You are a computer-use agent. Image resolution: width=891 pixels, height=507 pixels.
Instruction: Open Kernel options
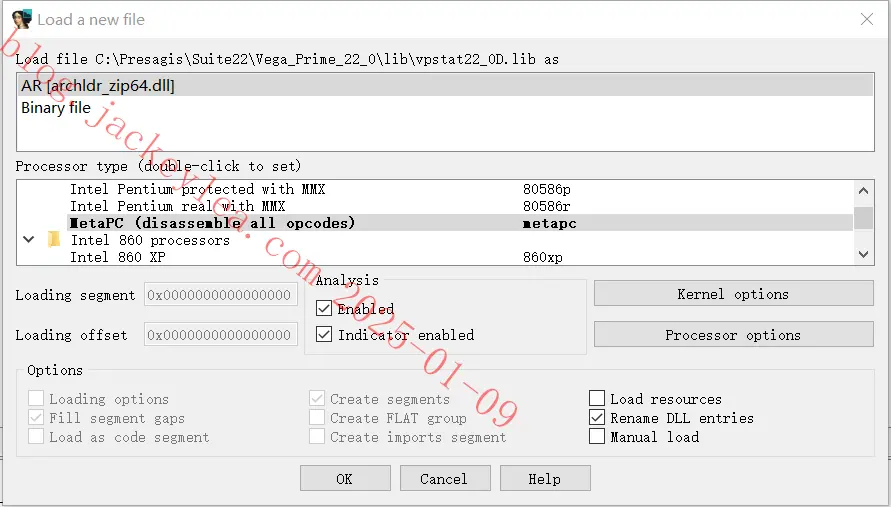pyautogui.click(x=734, y=294)
